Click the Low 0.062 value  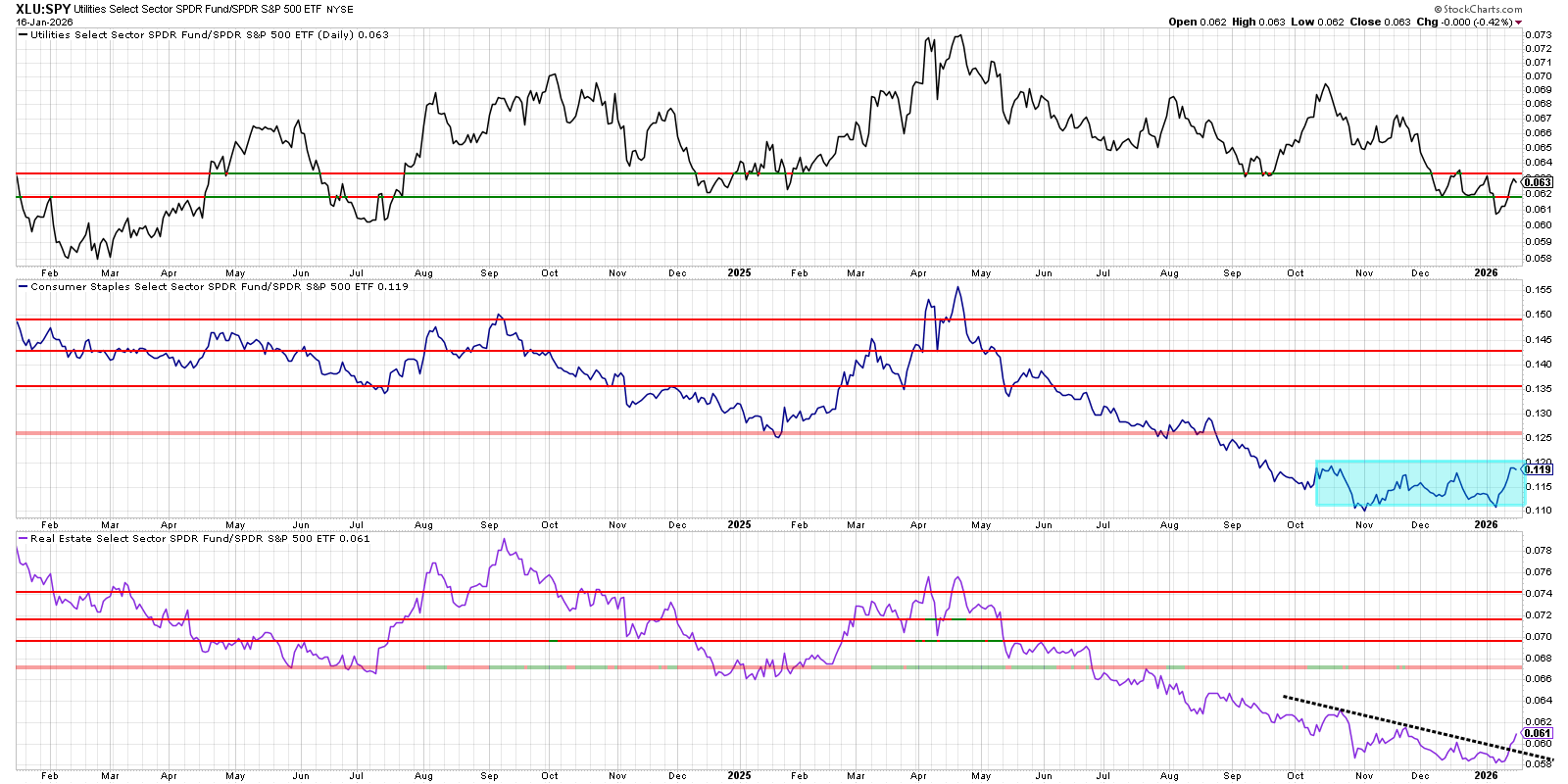point(1317,22)
